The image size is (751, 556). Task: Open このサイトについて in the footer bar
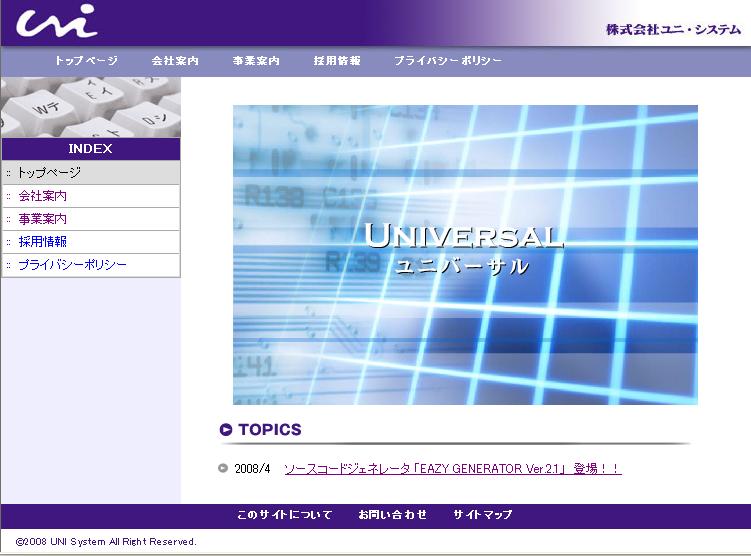coord(284,515)
